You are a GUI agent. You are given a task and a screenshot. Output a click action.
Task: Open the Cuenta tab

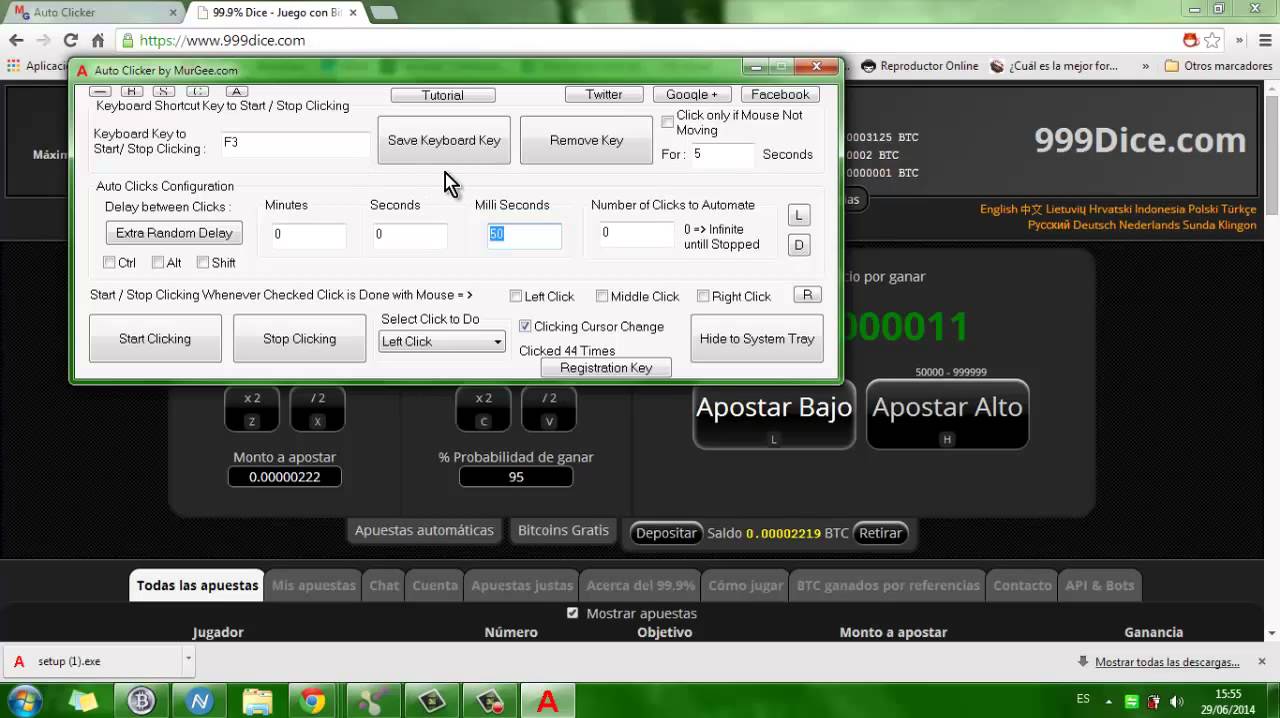435,585
